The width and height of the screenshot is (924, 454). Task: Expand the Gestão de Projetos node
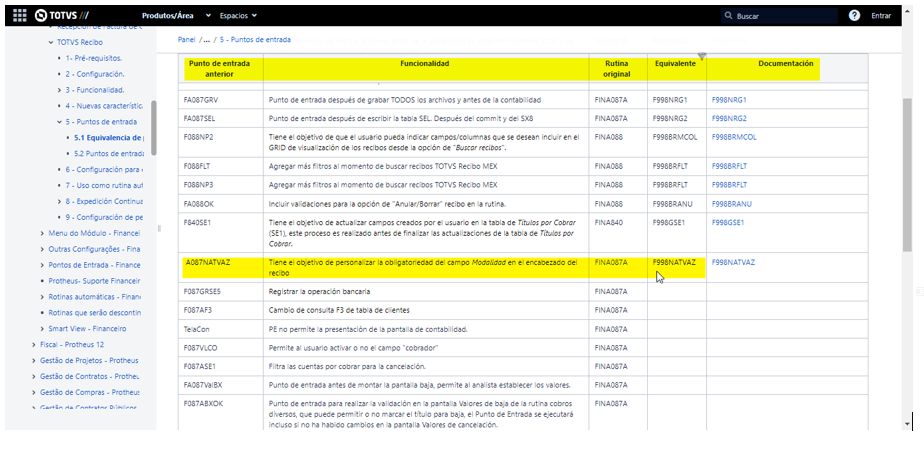(x=34, y=360)
